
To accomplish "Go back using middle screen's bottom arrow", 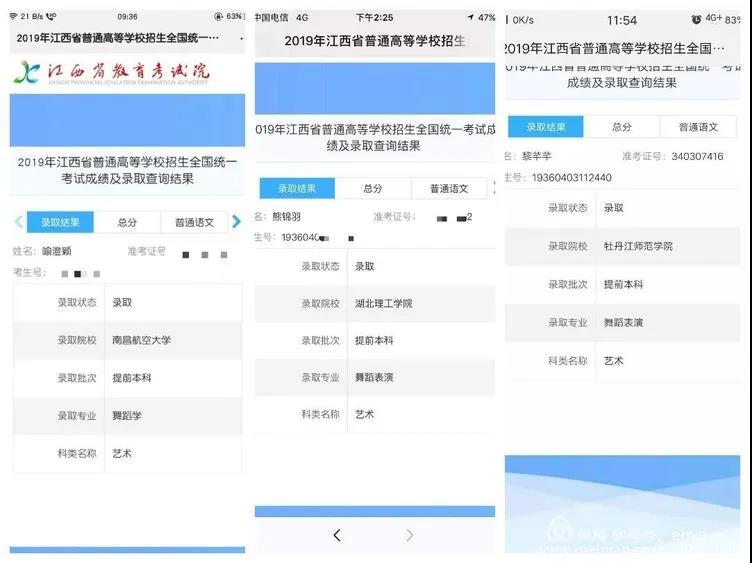I will pyautogui.click(x=337, y=535).
